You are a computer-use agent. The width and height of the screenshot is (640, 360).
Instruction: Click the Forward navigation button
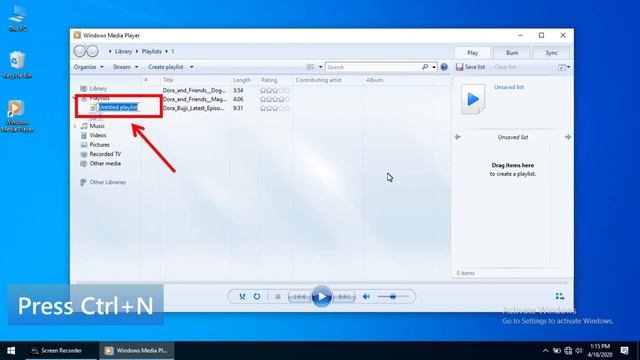click(x=93, y=51)
